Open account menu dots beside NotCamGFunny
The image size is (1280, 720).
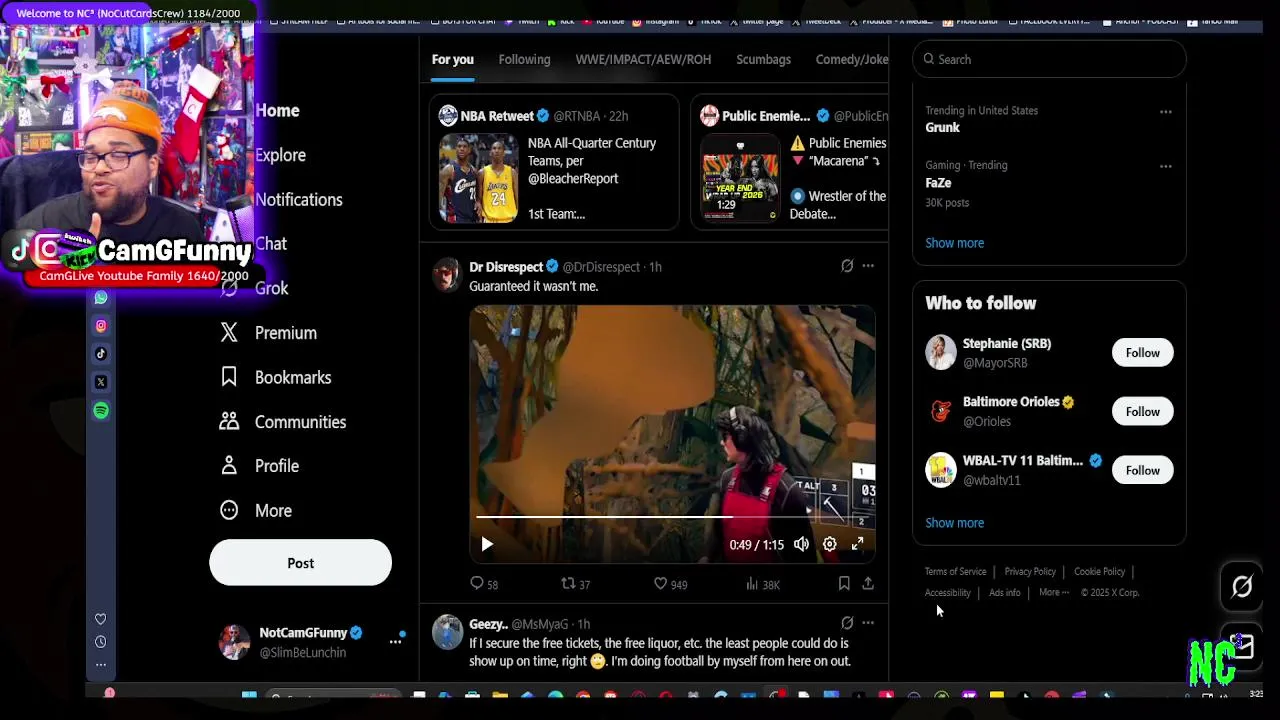click(395, 642)
